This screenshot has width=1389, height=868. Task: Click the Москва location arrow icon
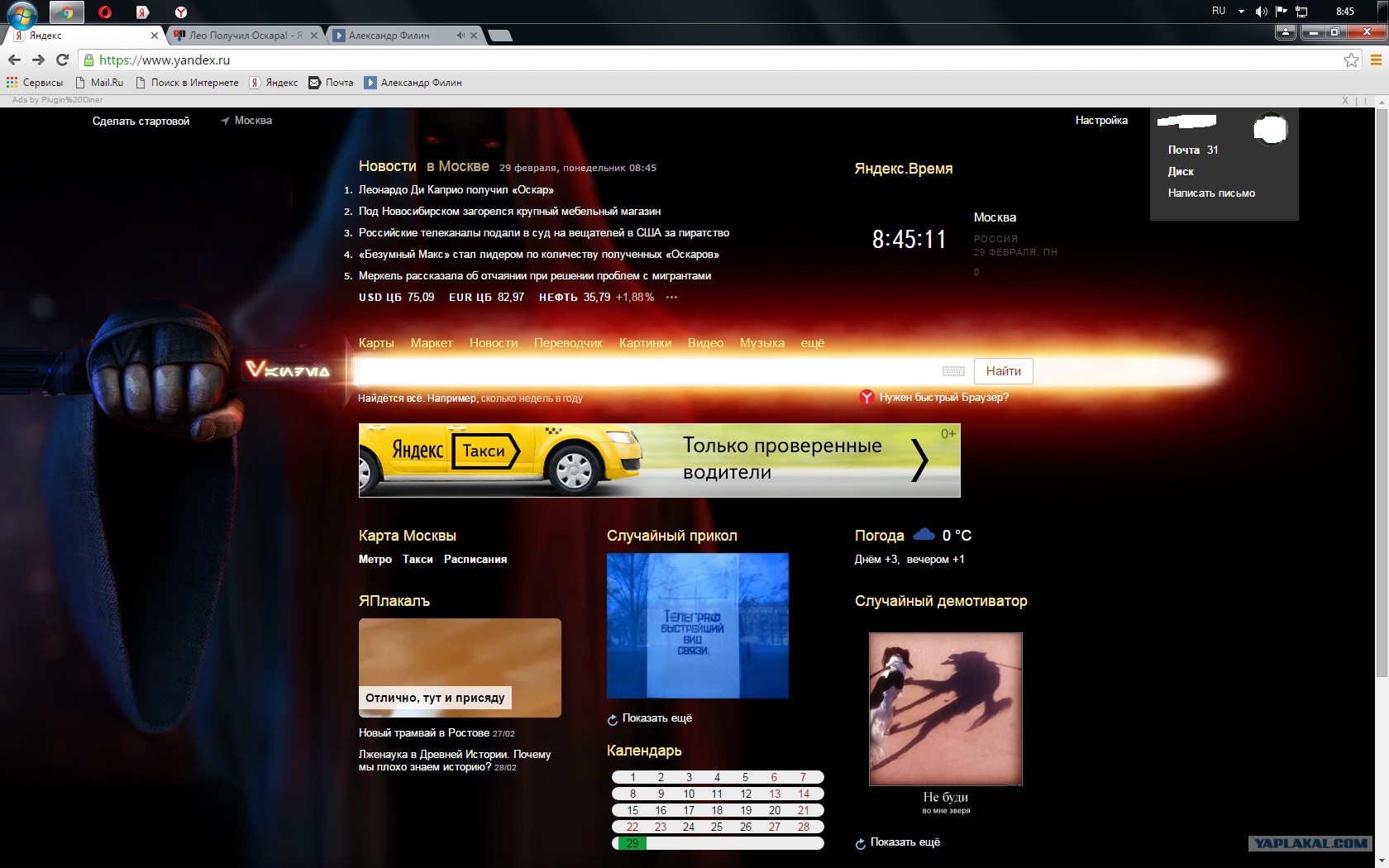pyautogui.click(x=225, y=121)
